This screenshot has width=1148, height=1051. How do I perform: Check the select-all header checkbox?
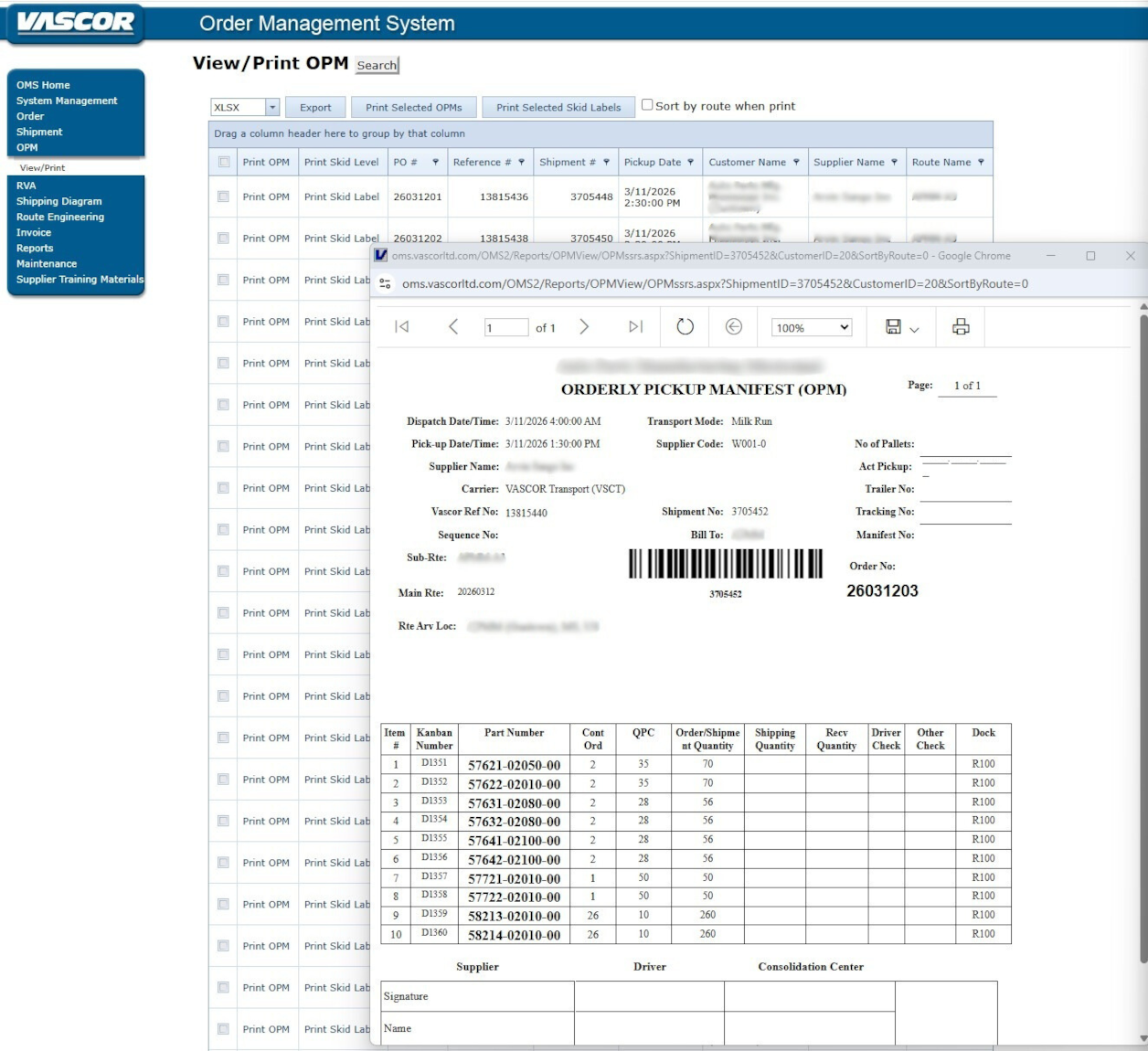click(224, 163)
